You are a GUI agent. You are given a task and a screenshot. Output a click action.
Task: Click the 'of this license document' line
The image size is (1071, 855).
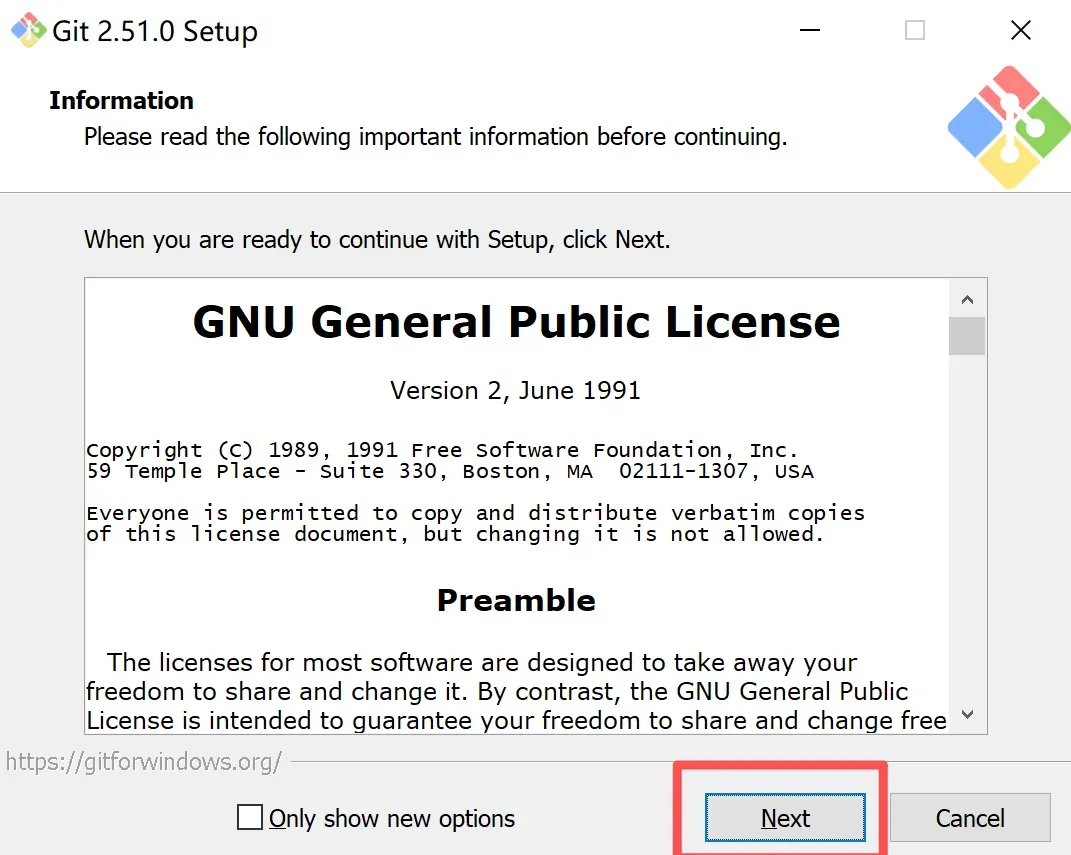455,534
